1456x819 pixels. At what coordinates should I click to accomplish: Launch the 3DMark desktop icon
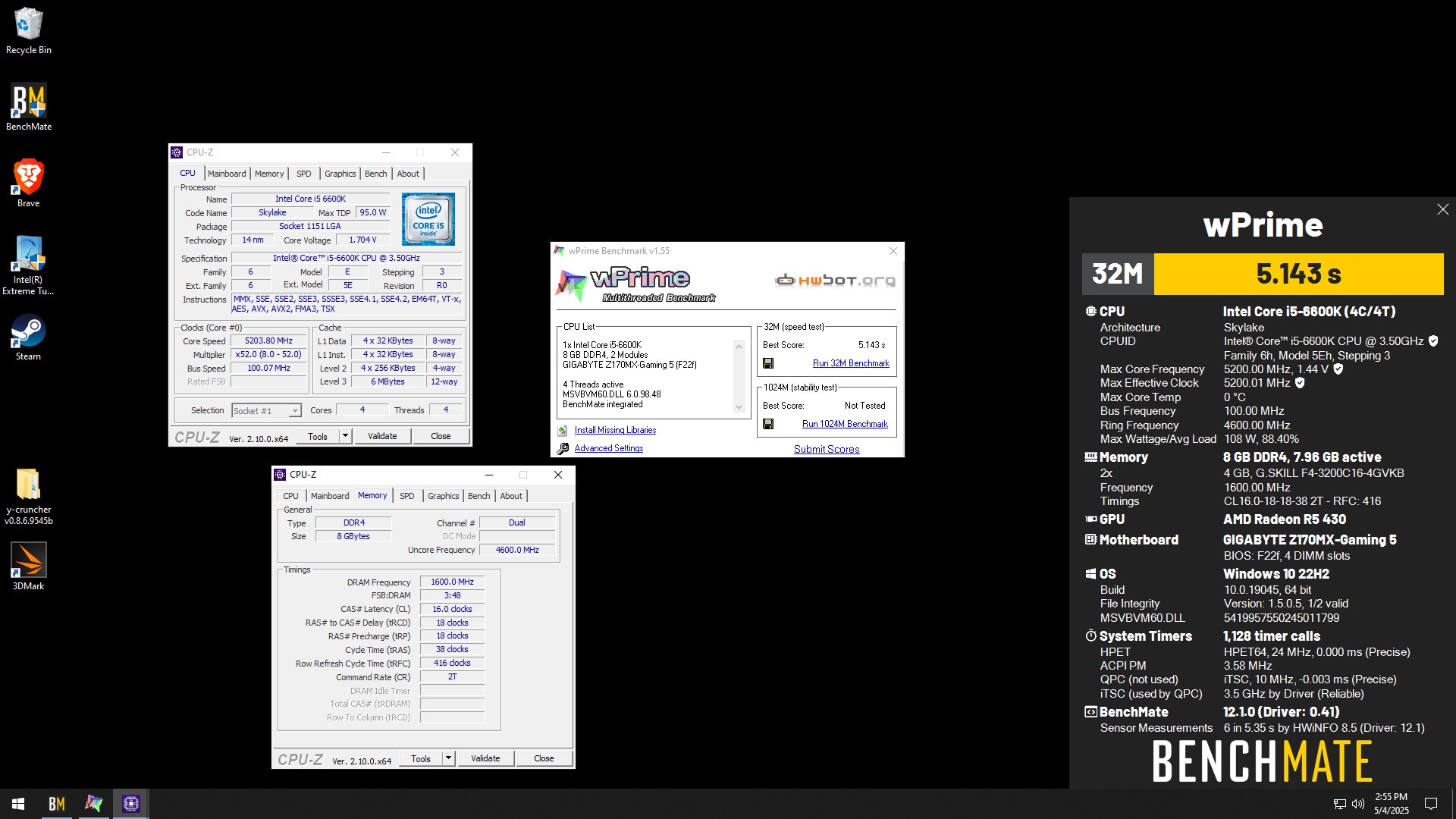click(x=28, y=566)
